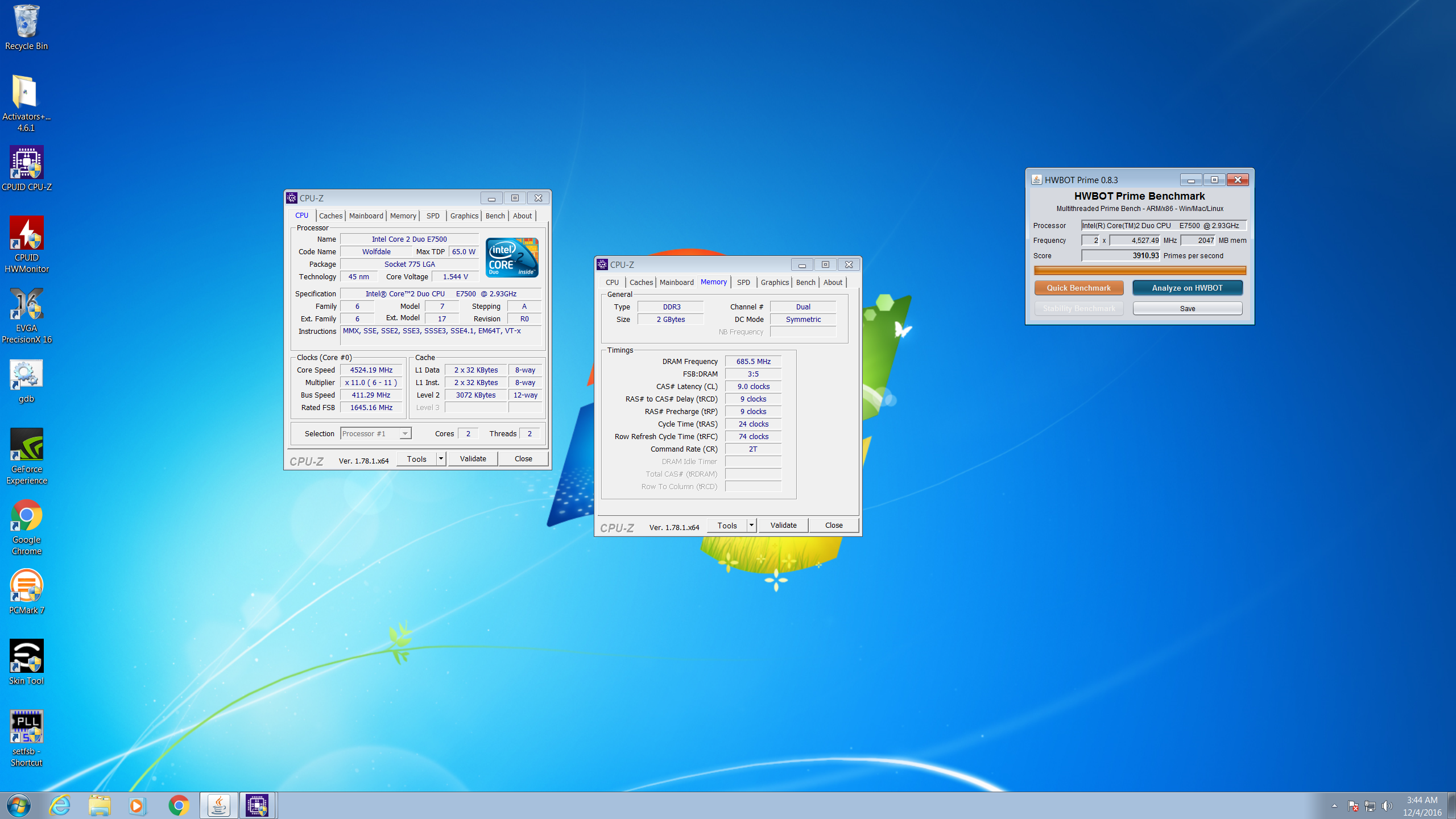Open Google Chrome desktop shortcut
Image resolution: width=1456 pixels, height=819 pixels.
26,527
